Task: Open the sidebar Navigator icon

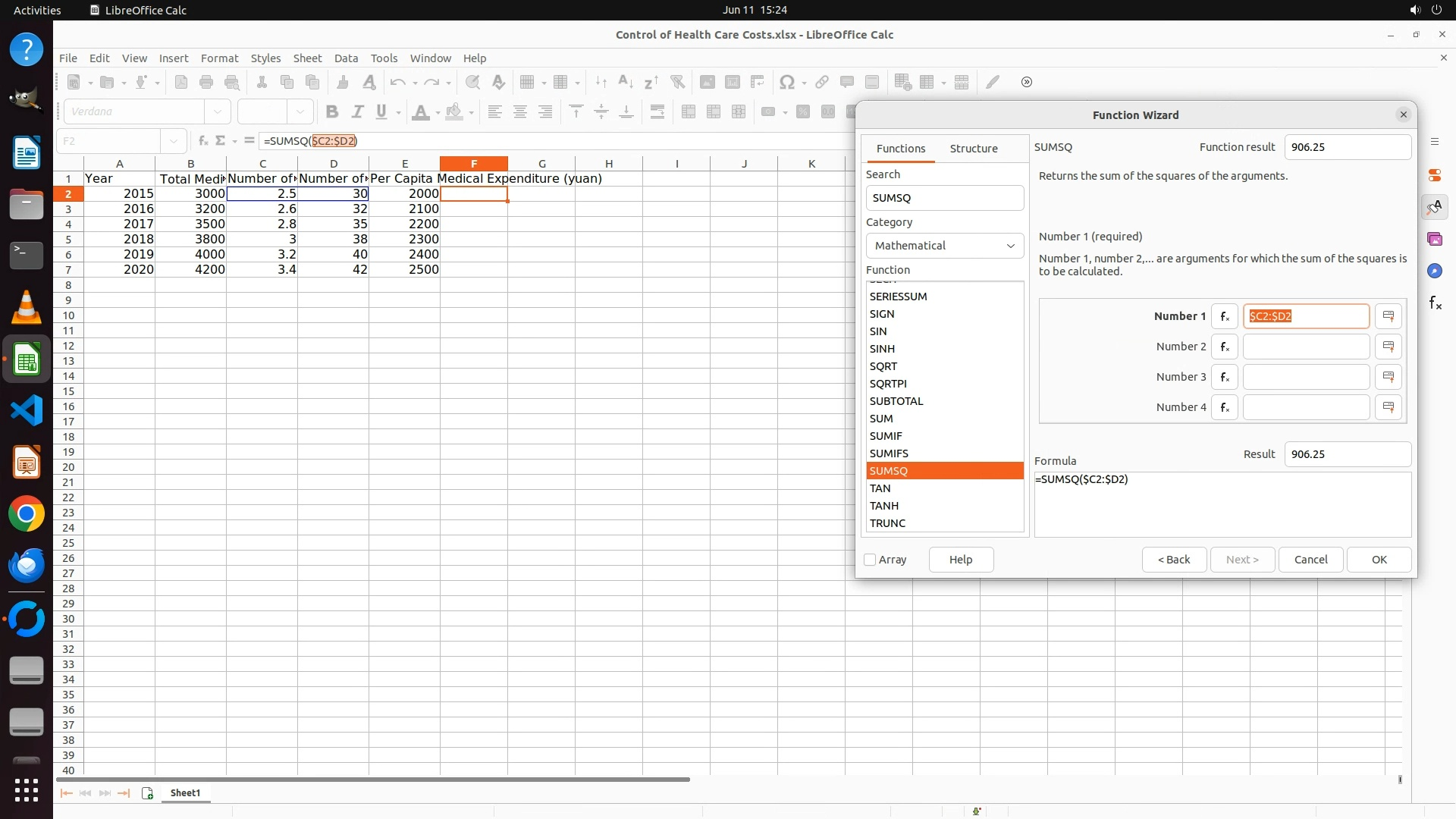Action: point(1435,271)
